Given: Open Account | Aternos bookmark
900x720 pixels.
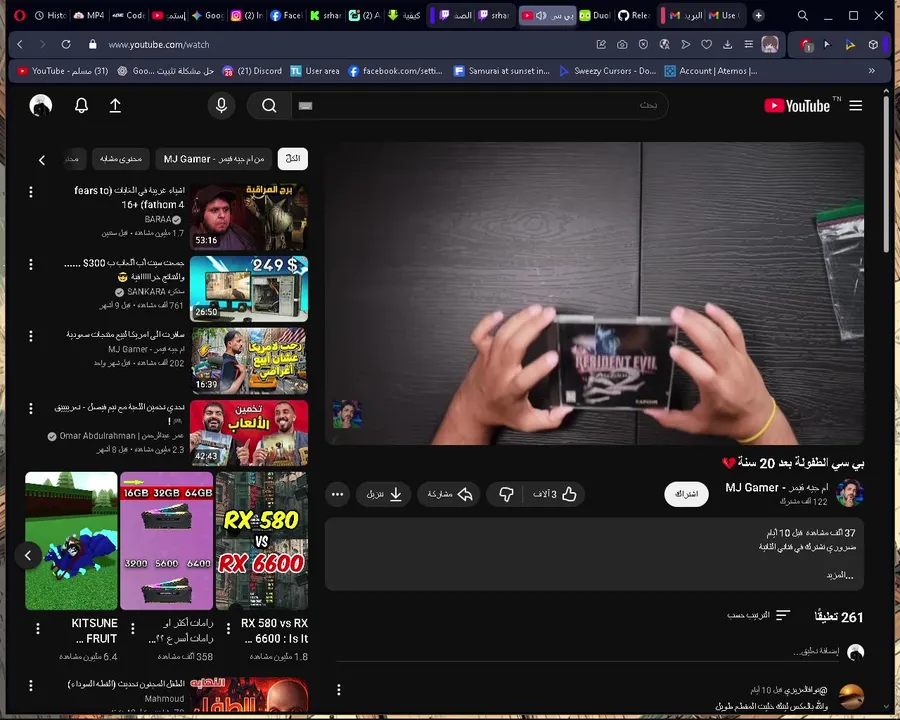Looking at the screenshot, I should point(711,71).
